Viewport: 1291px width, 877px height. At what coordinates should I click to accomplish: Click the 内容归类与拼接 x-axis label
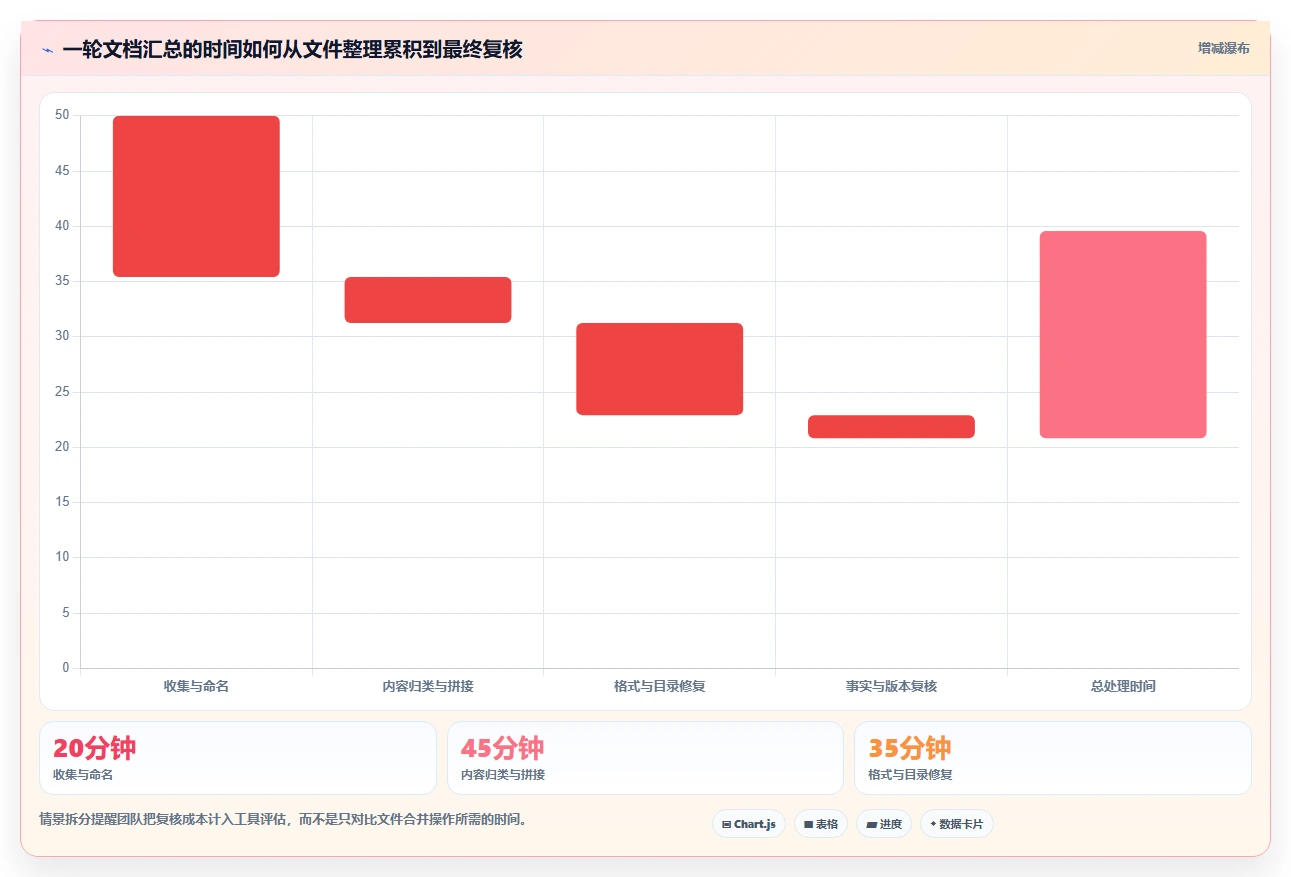coord(428,687)
